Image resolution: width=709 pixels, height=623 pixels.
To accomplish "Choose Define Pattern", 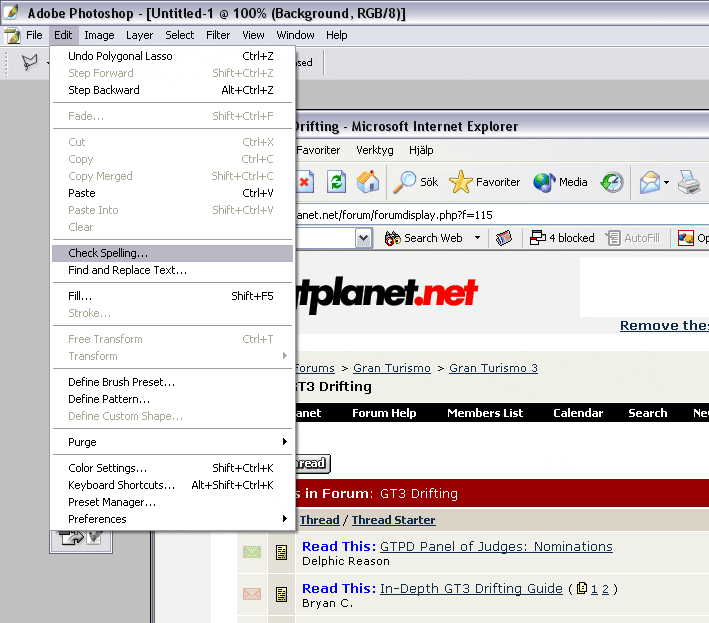I will (172, 399).
